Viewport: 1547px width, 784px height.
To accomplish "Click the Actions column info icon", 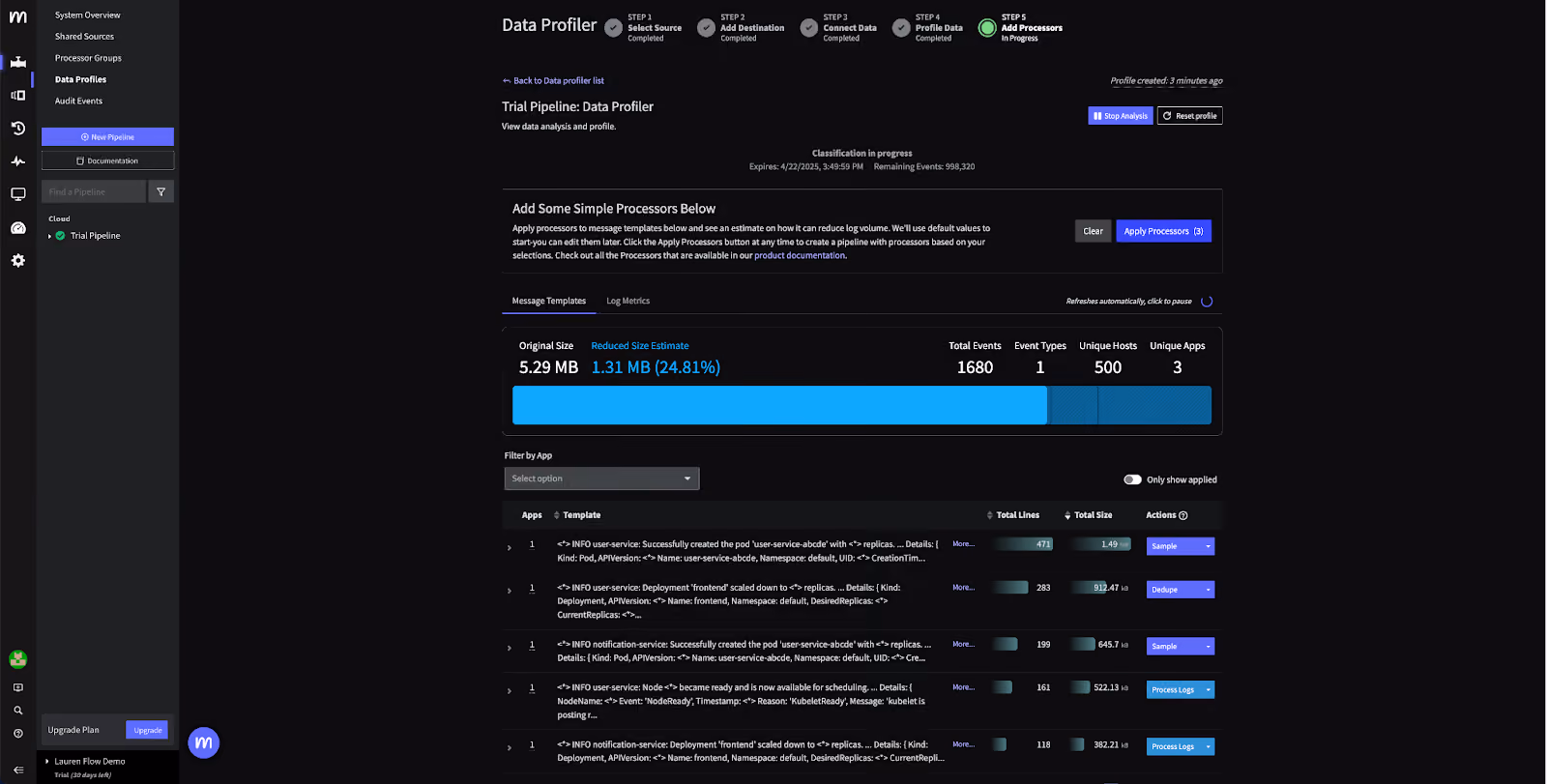I will point(1183,516).
